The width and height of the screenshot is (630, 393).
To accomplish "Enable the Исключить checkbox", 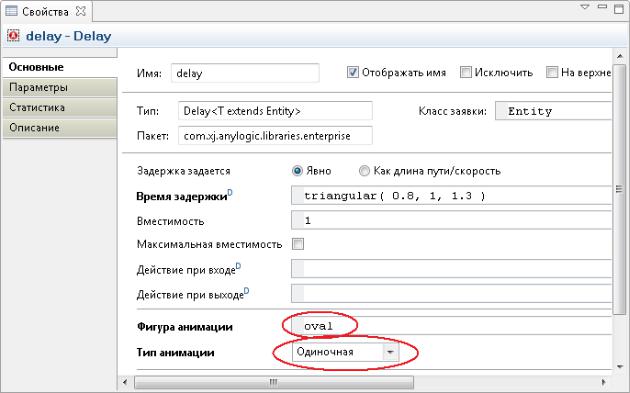I will tap(465, 72).
